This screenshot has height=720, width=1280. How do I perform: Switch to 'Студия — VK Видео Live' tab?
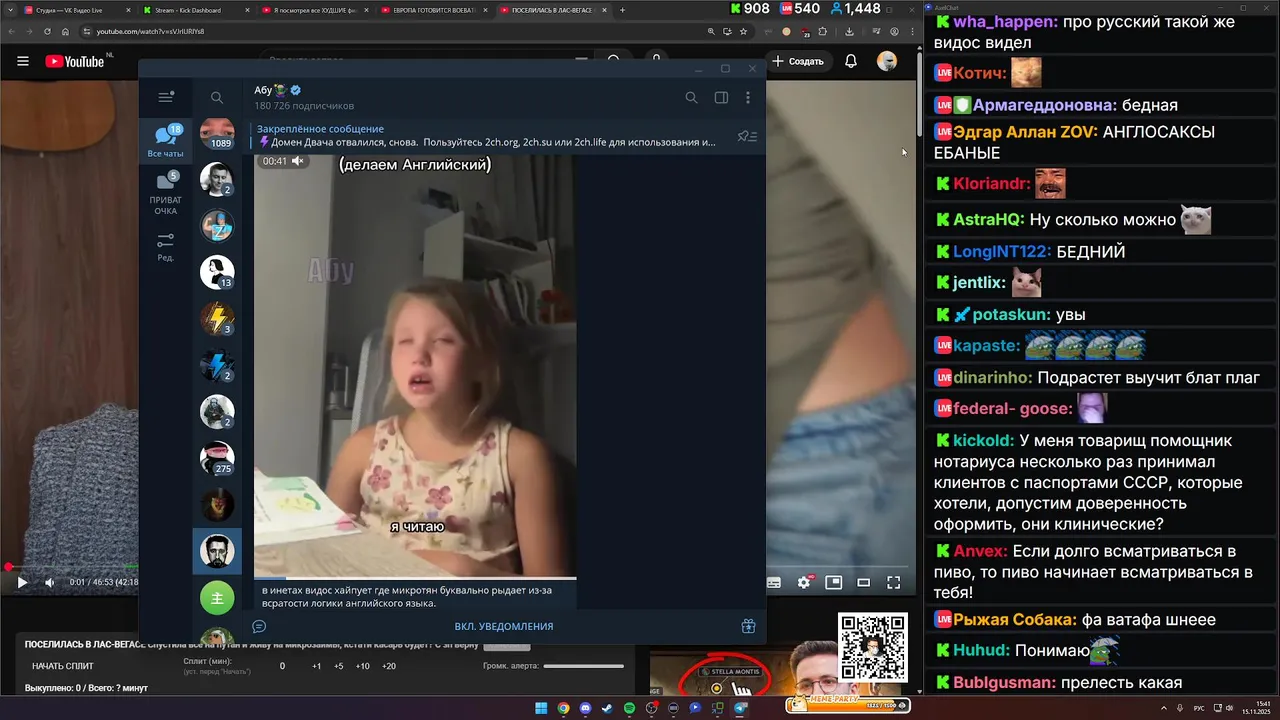click(x=76, y=10)
